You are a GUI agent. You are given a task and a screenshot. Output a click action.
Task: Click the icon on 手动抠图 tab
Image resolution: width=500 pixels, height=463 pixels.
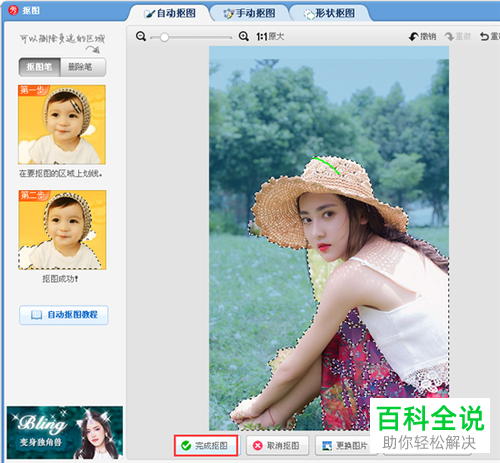[228, 14]
